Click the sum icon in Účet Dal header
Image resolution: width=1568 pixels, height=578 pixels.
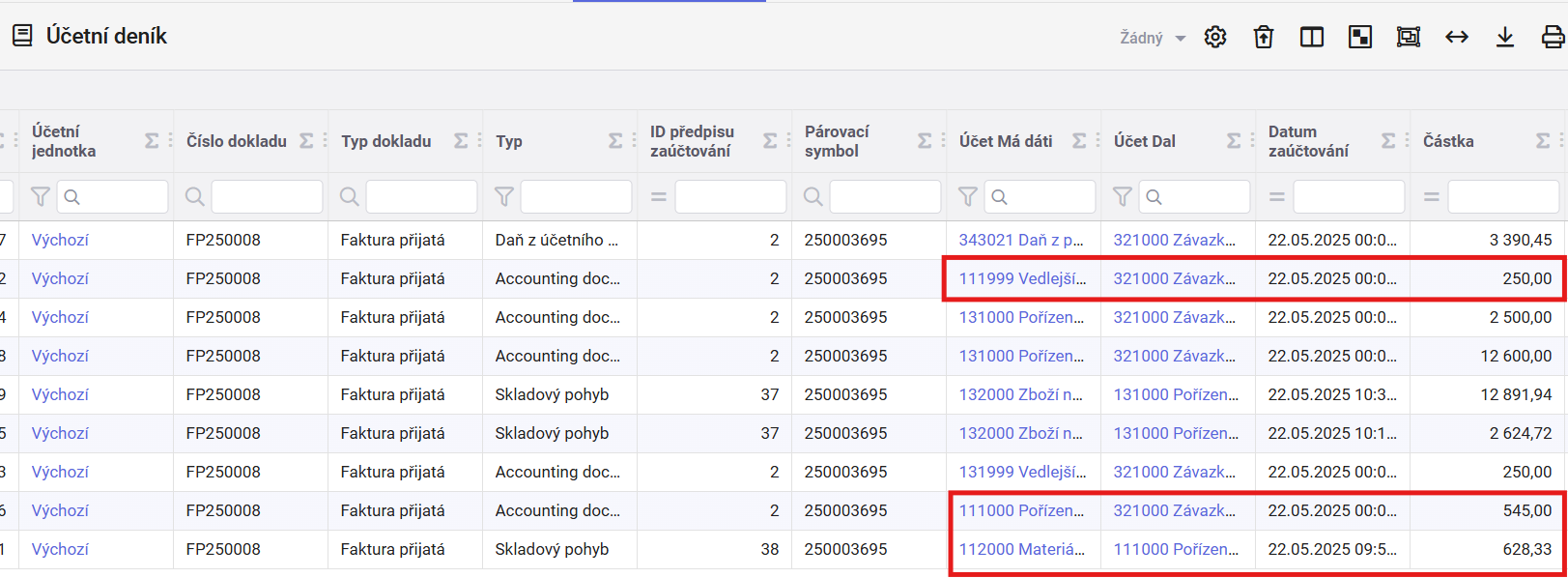[1234, 141]
